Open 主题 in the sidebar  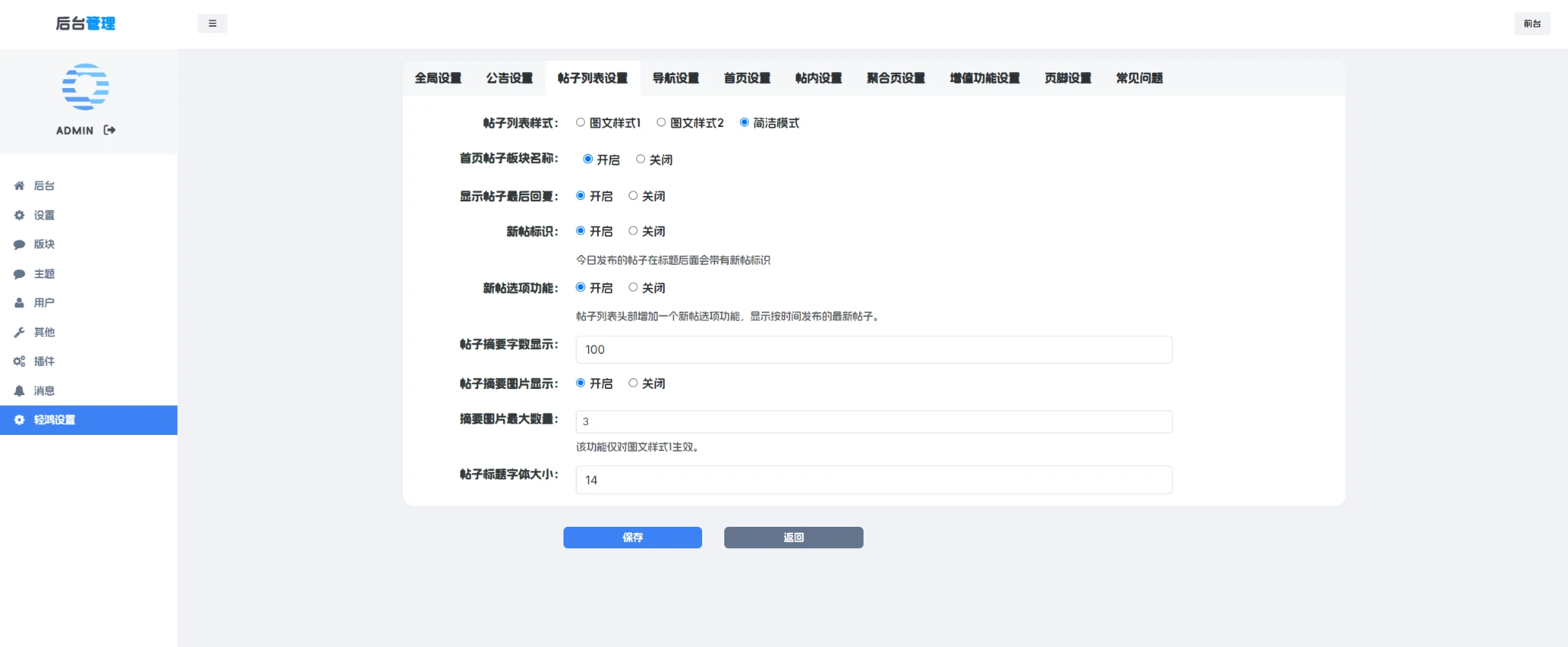point(89,274)
